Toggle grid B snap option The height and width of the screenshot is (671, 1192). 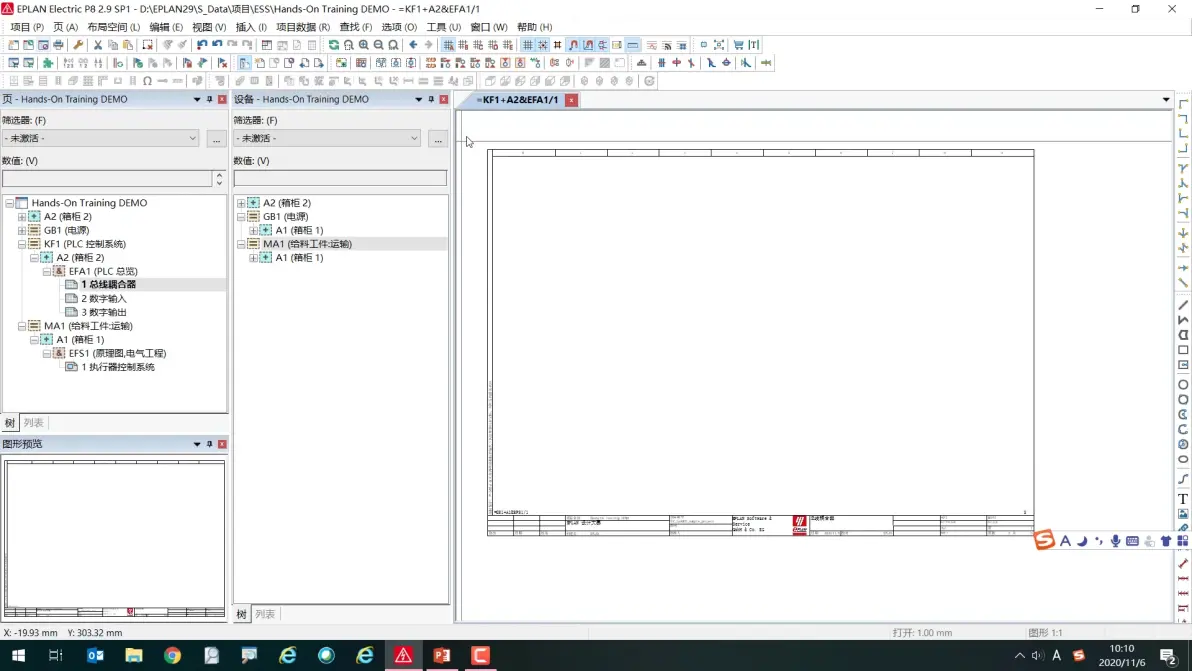(463, 45)
